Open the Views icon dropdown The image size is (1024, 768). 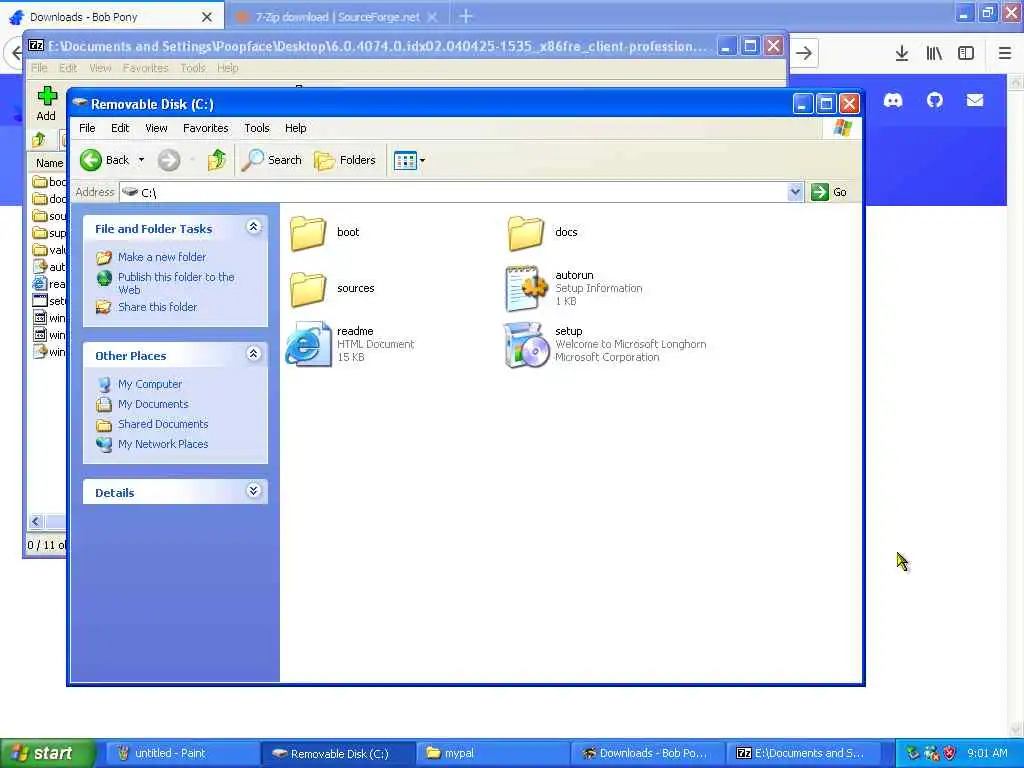[x=409, y=160]
